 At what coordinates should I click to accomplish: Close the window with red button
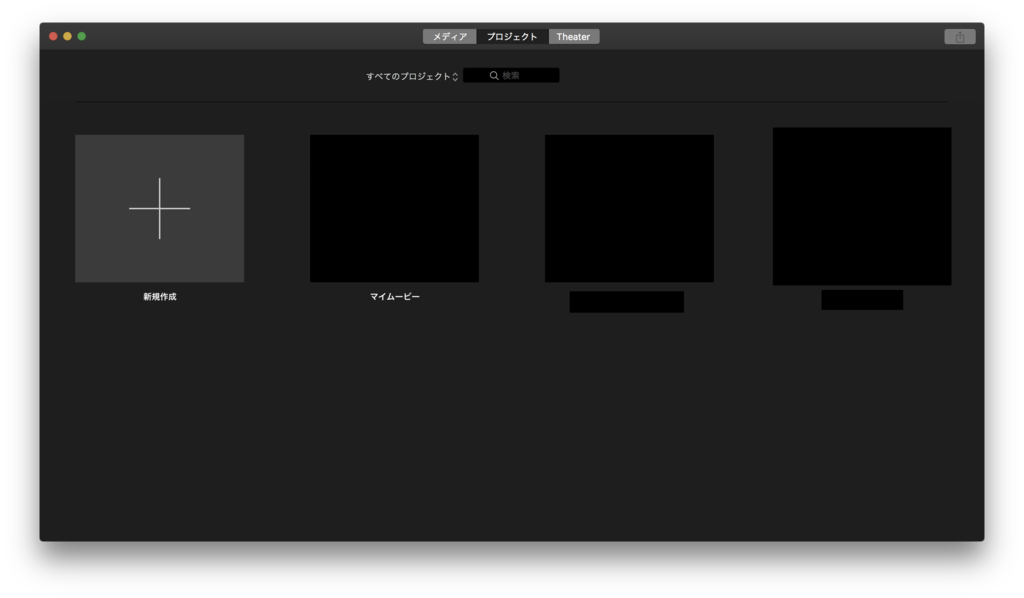tap(54, 37)
